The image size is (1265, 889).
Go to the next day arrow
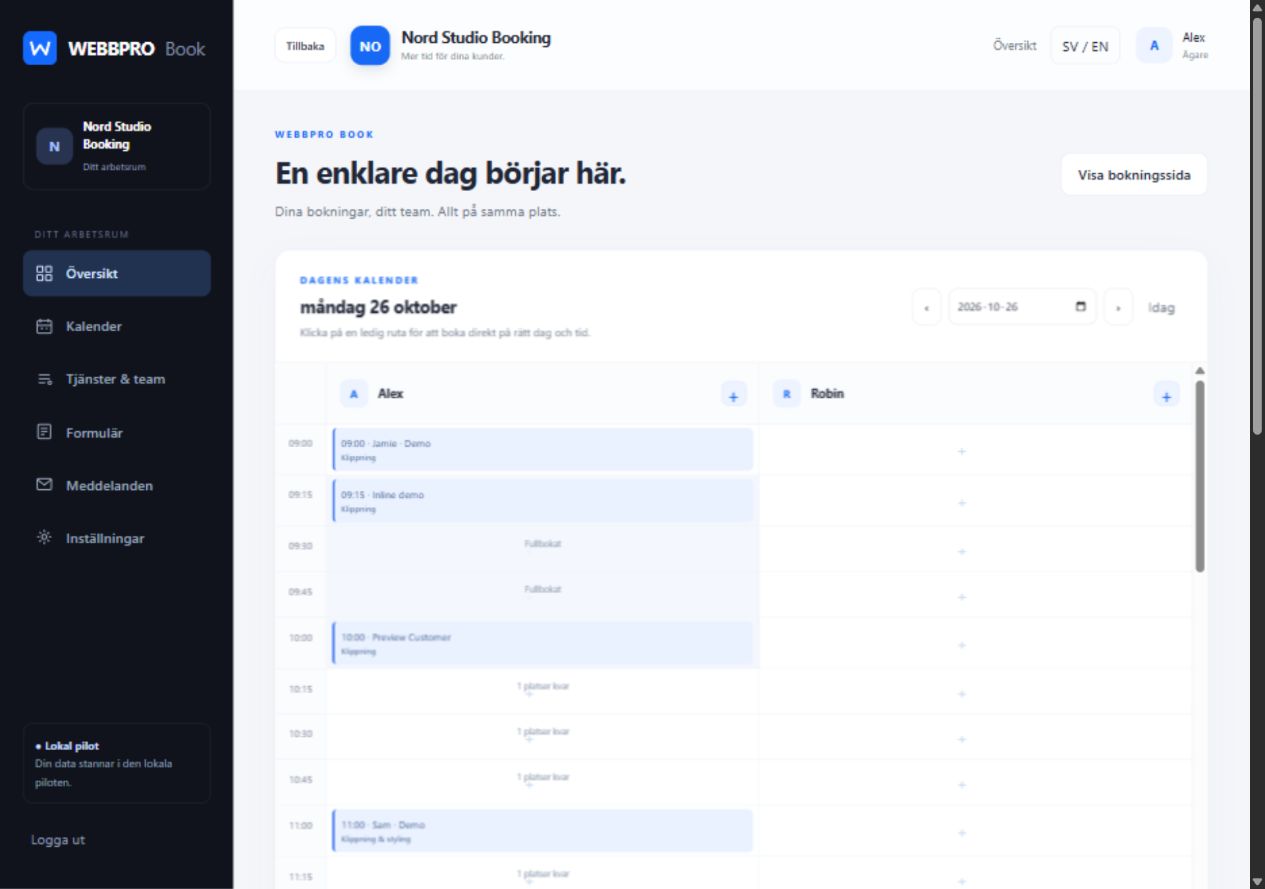(x=1118, y=307)
